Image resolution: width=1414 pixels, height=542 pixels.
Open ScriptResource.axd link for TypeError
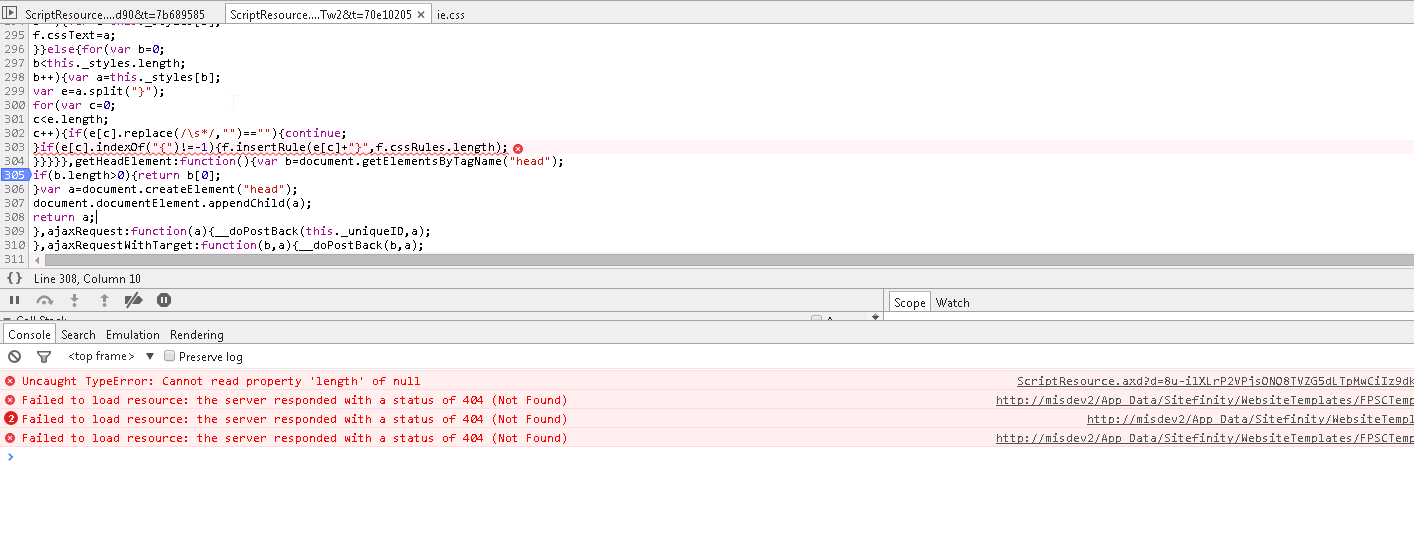tap(1214, 381)
